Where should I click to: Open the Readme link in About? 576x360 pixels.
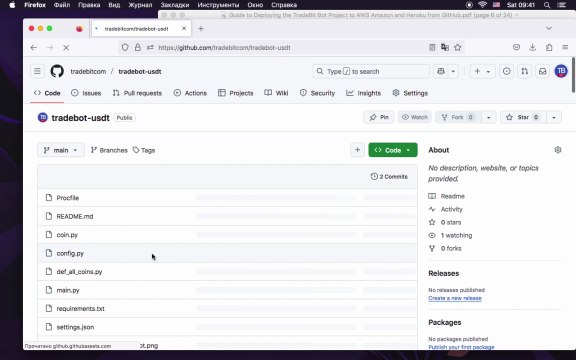click(x=453, y=196)
